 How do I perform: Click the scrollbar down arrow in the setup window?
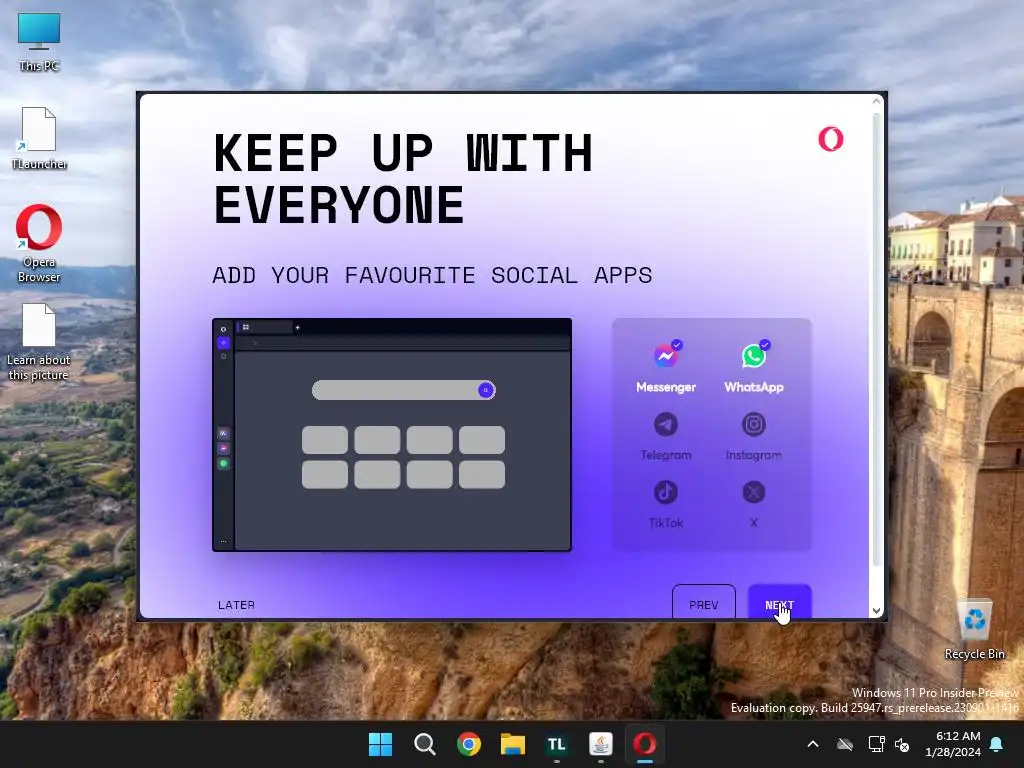[876, 611]
